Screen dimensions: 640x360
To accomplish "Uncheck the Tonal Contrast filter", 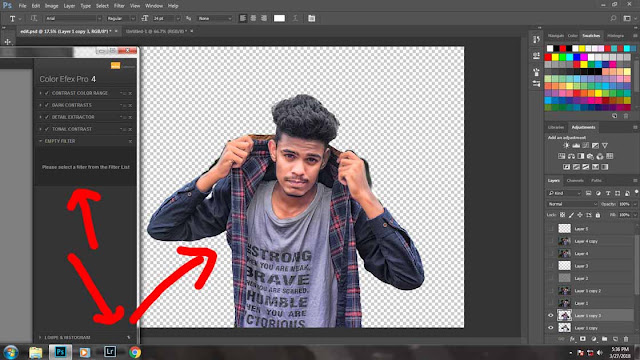I will [x=47, y=129].
